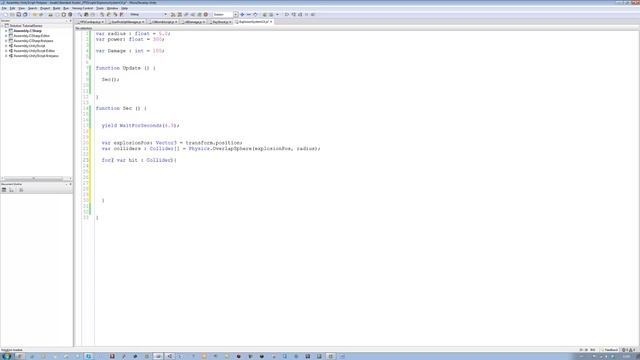Expand the Assembly-UnityScript-Editor node

click(x=6, y=51)
